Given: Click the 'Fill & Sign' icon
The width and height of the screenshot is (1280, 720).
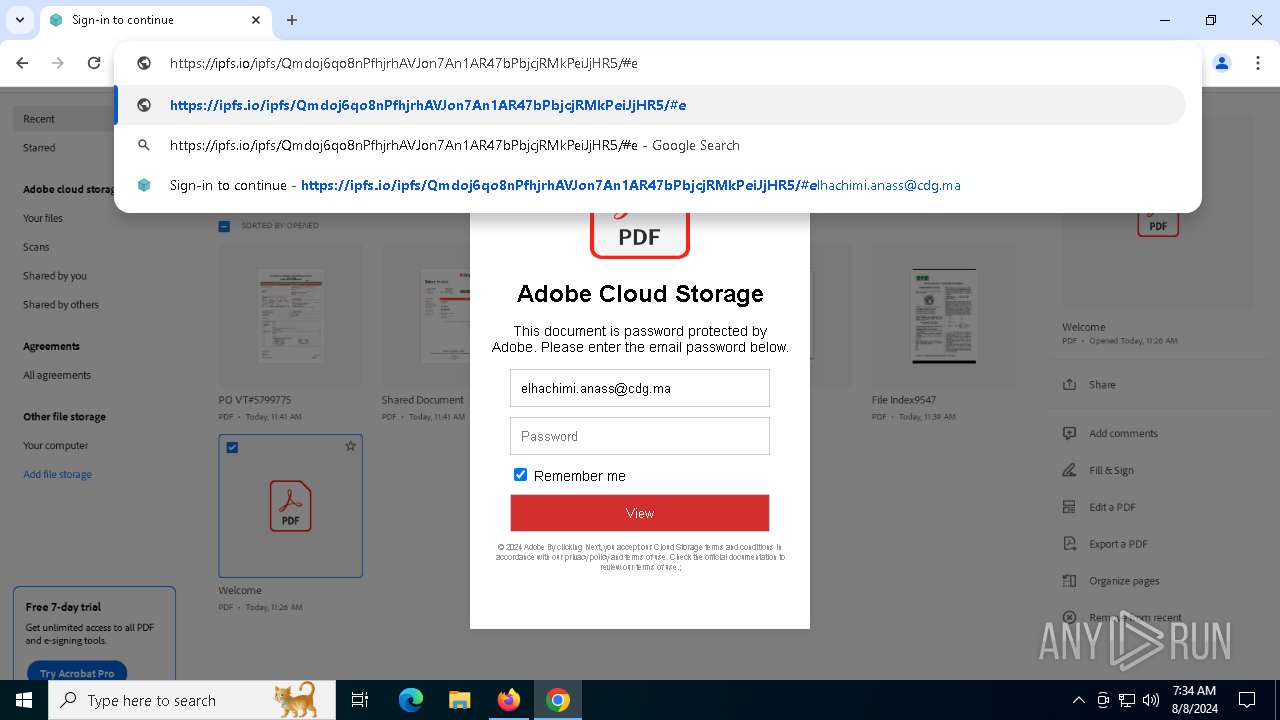Looking at the screenshot, I should [x=1070, y=471].
